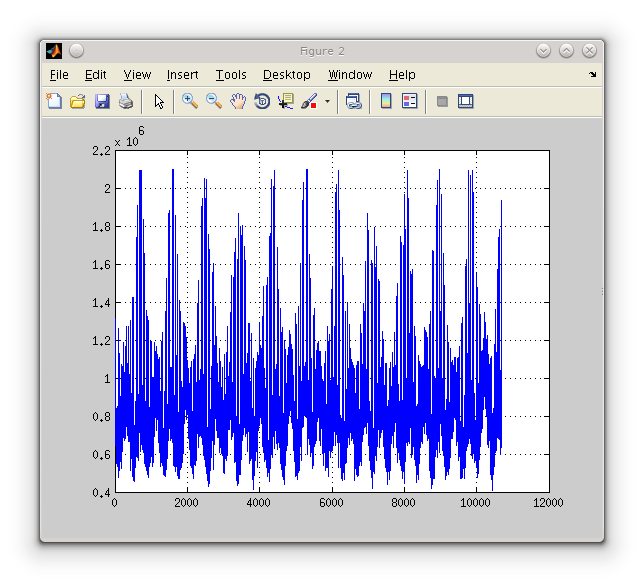Print the figure via printer icon

coord(126,101)
